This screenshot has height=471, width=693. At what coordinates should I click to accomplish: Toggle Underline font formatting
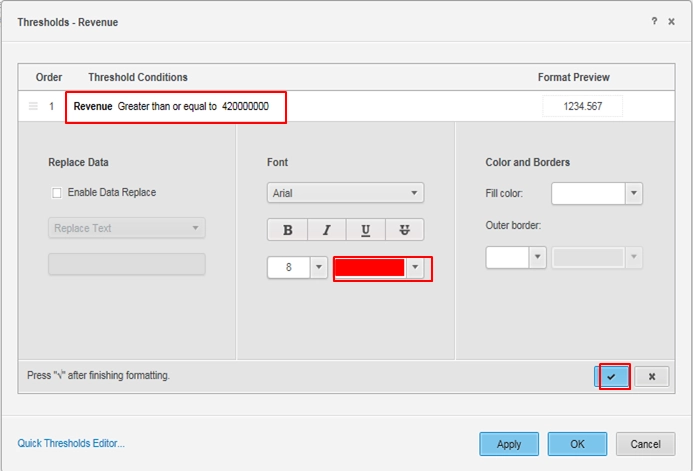(365, 230)
